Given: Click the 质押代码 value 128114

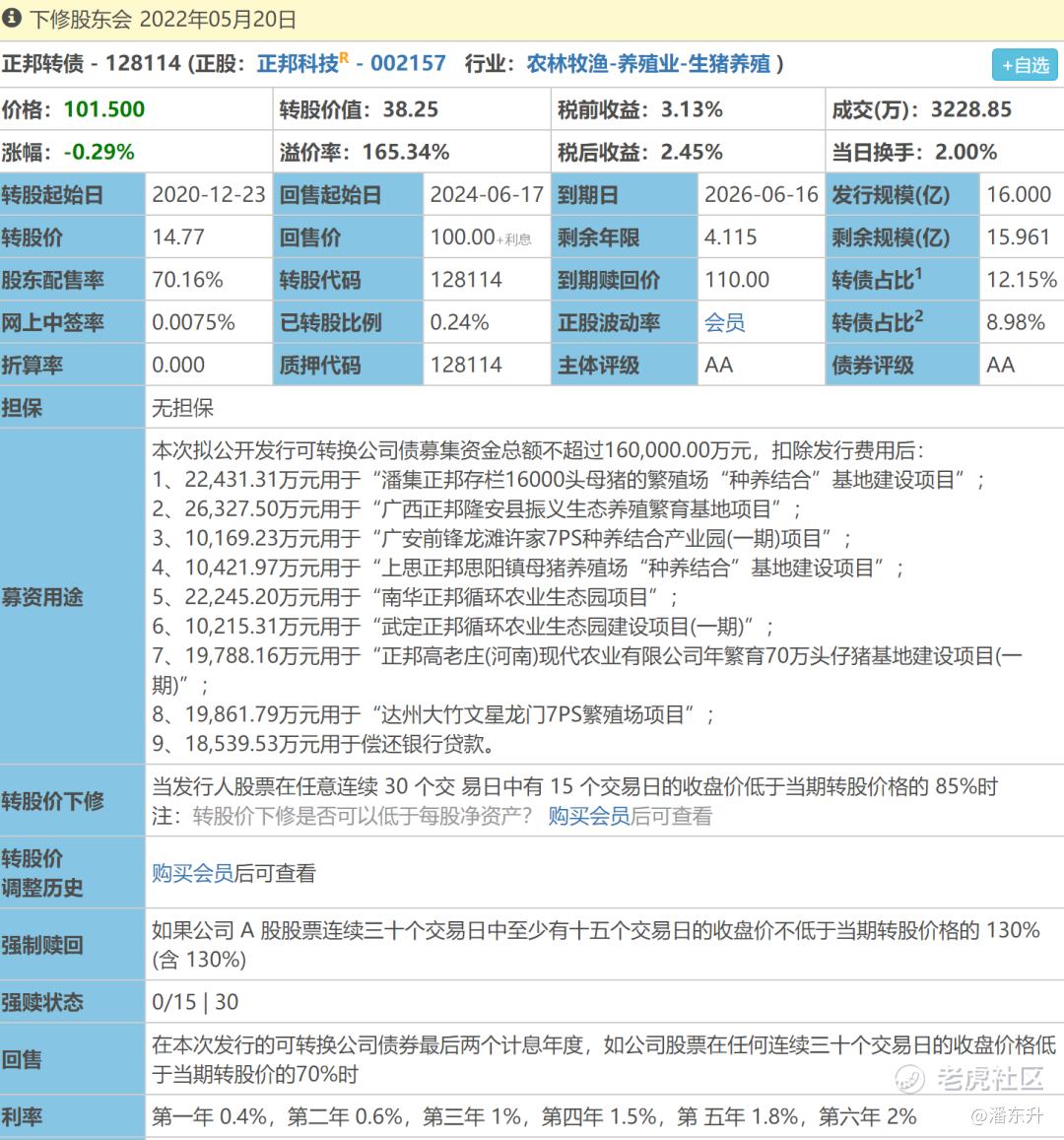Looking at the screenshot, I should [466, 365].
